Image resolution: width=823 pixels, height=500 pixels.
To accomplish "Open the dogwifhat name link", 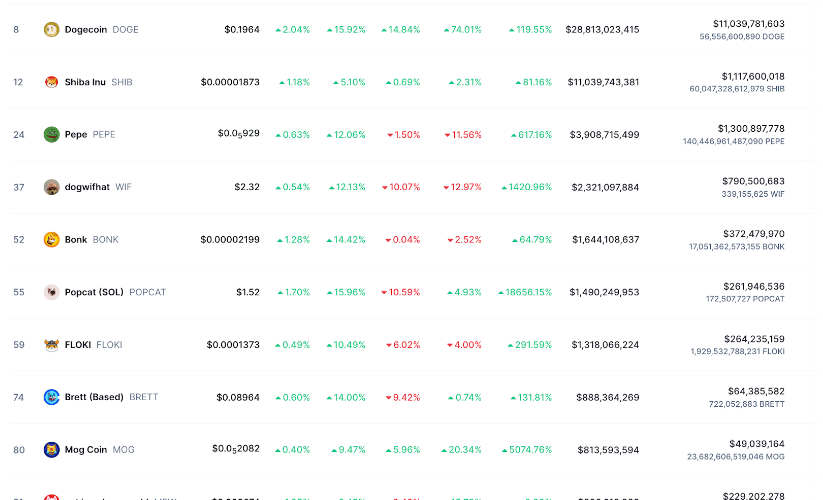I will click(87, 187).
